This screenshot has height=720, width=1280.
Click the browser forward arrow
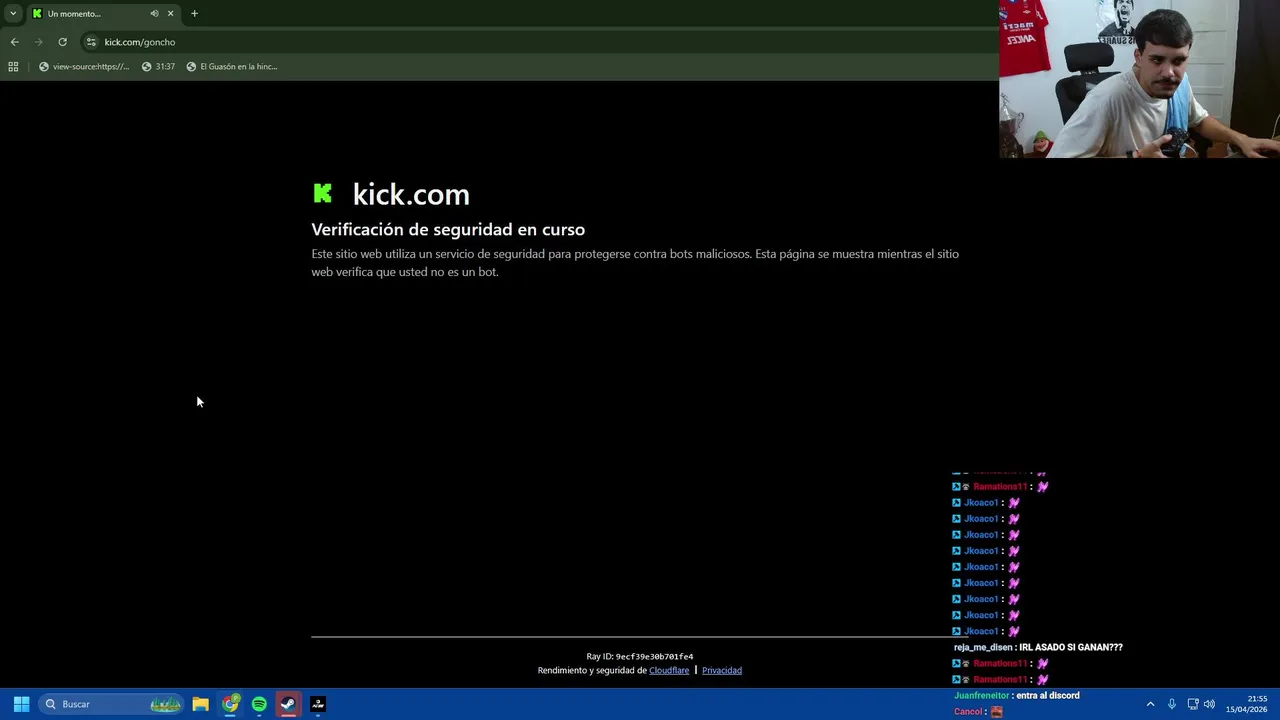coord(38,42)
